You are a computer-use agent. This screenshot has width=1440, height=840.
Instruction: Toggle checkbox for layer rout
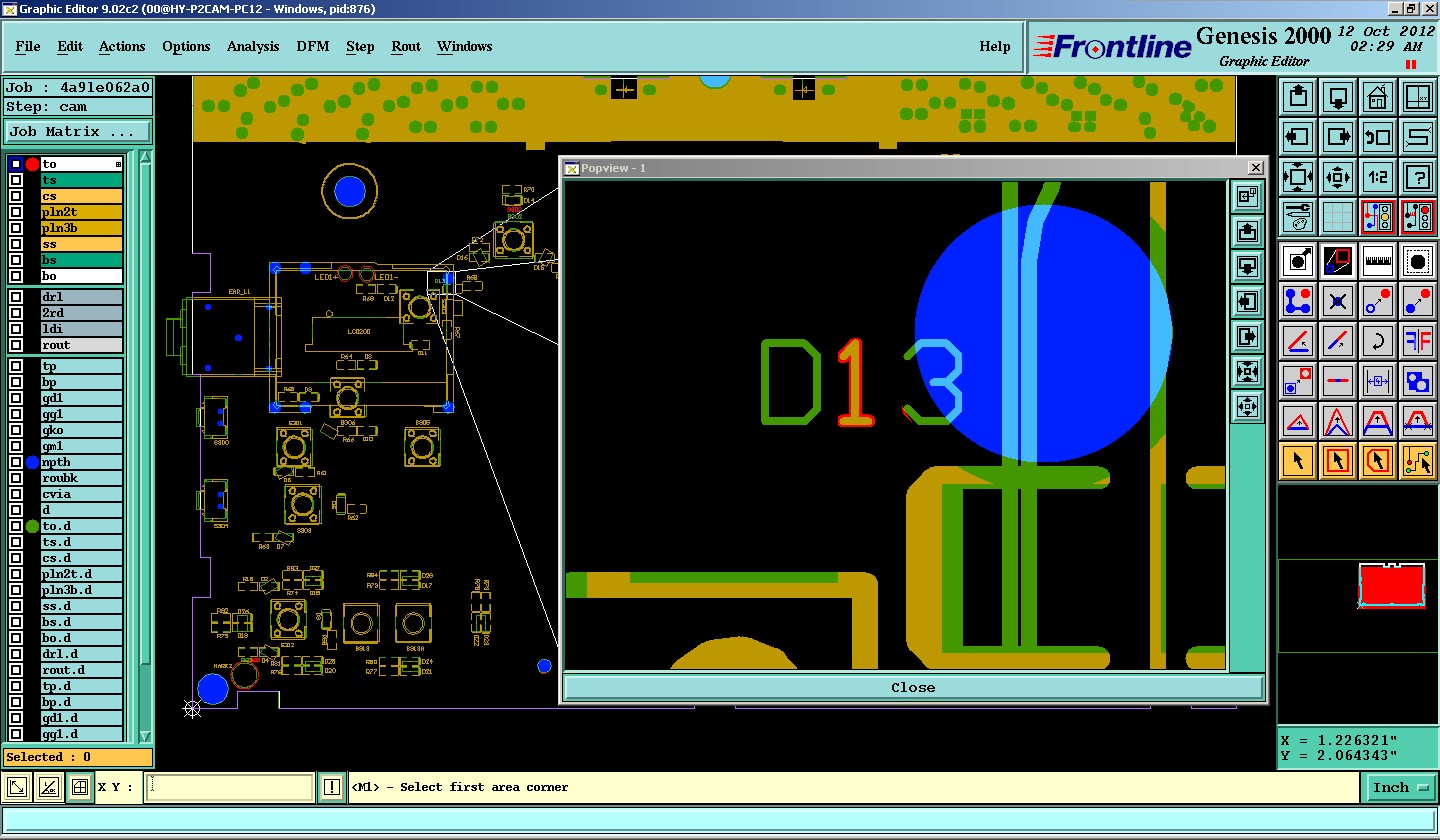(x=16, y=345)
